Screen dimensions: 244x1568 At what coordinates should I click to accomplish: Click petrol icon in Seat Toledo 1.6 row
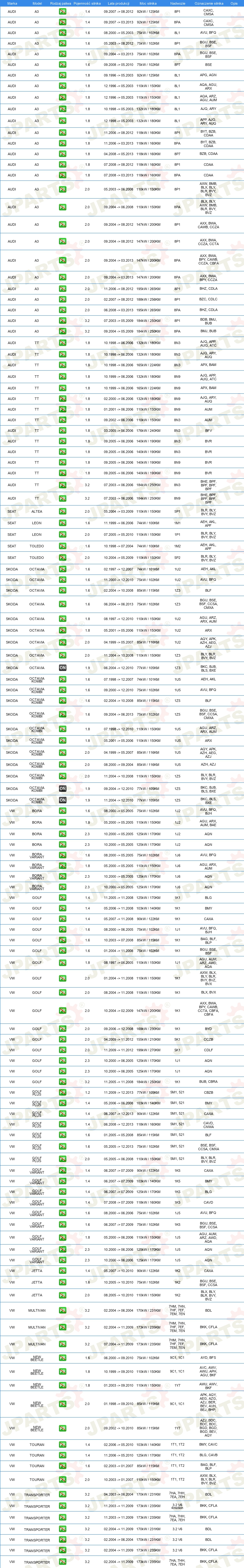(63, 546)
